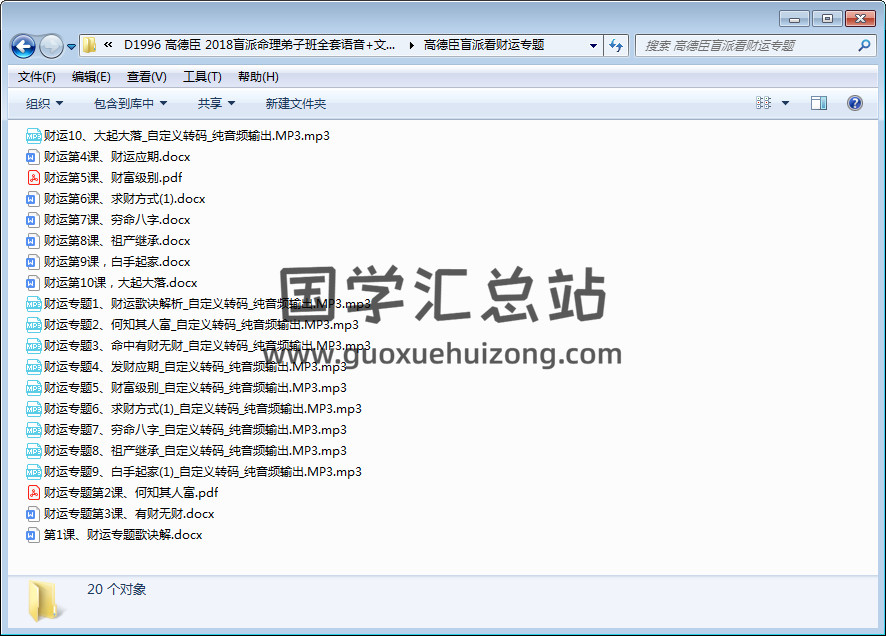Select Word icon of 财运第6课、求财方式(1).docx
The width and height of the screenshot is (886, 636).
[x=32, y=199]
